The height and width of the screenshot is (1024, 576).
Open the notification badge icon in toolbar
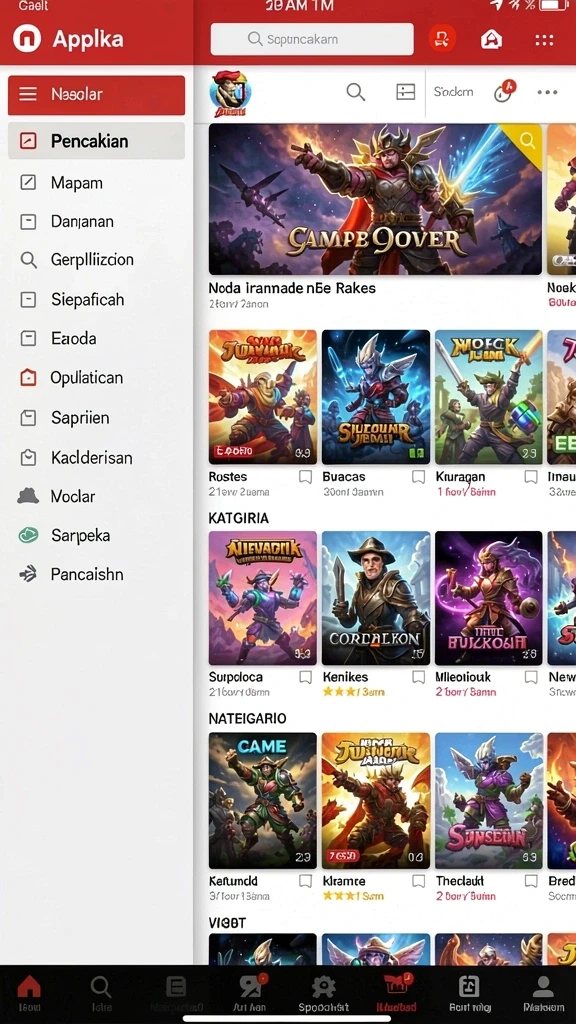(x=504, y=91)
